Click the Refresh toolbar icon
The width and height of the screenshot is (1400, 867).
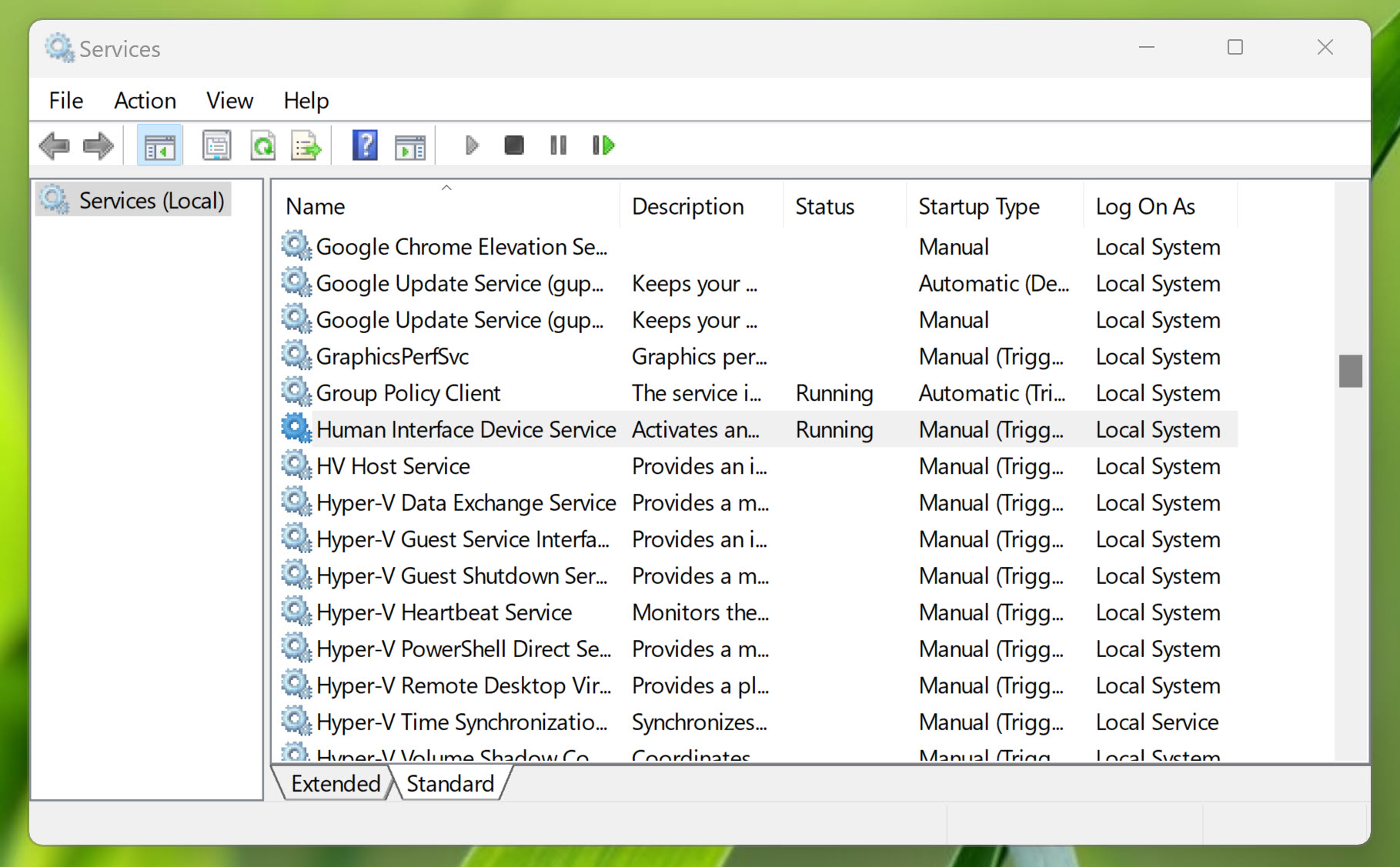click(x=262, y=145)
